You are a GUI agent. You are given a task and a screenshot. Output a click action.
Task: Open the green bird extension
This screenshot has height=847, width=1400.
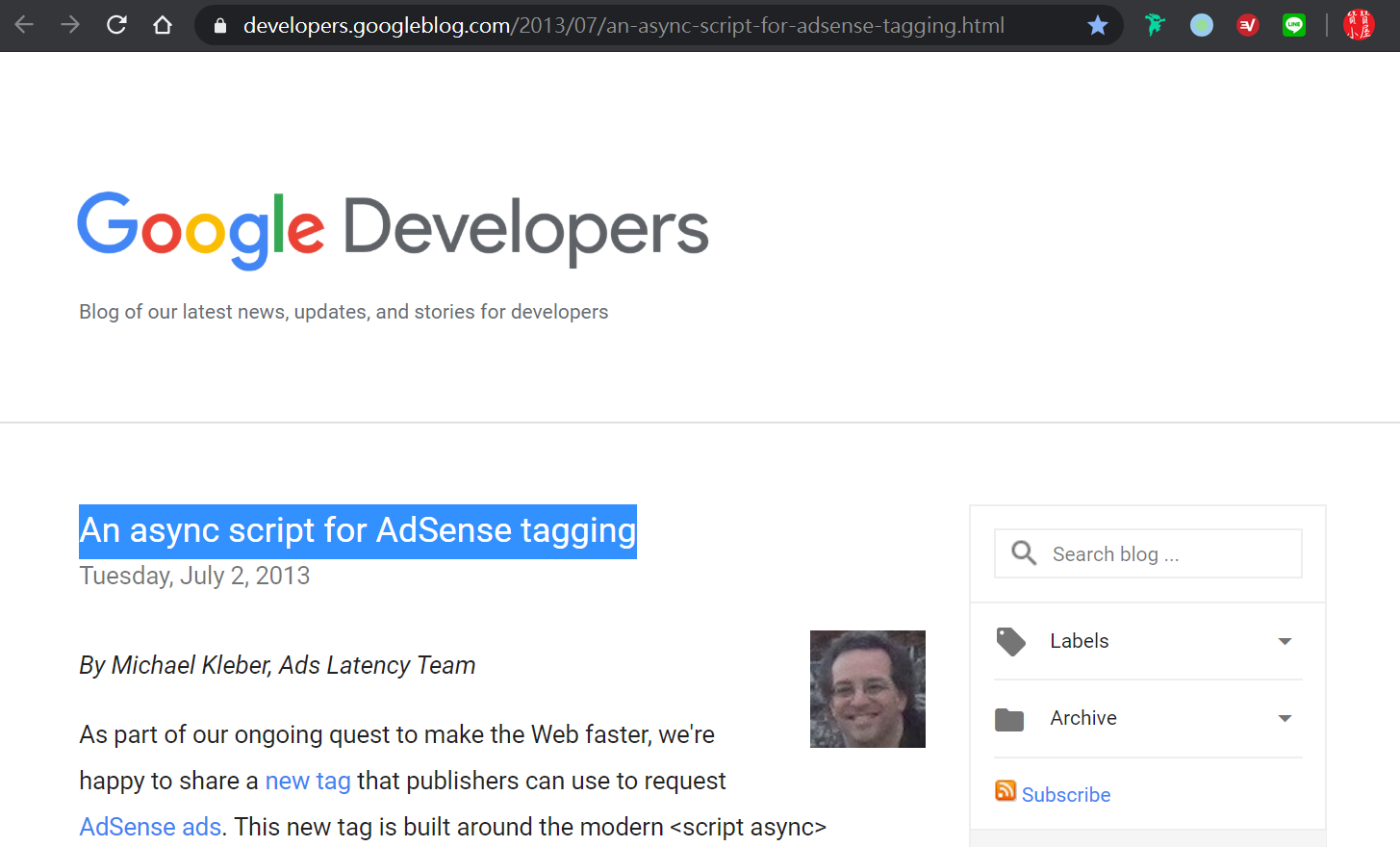[1155, 25]
